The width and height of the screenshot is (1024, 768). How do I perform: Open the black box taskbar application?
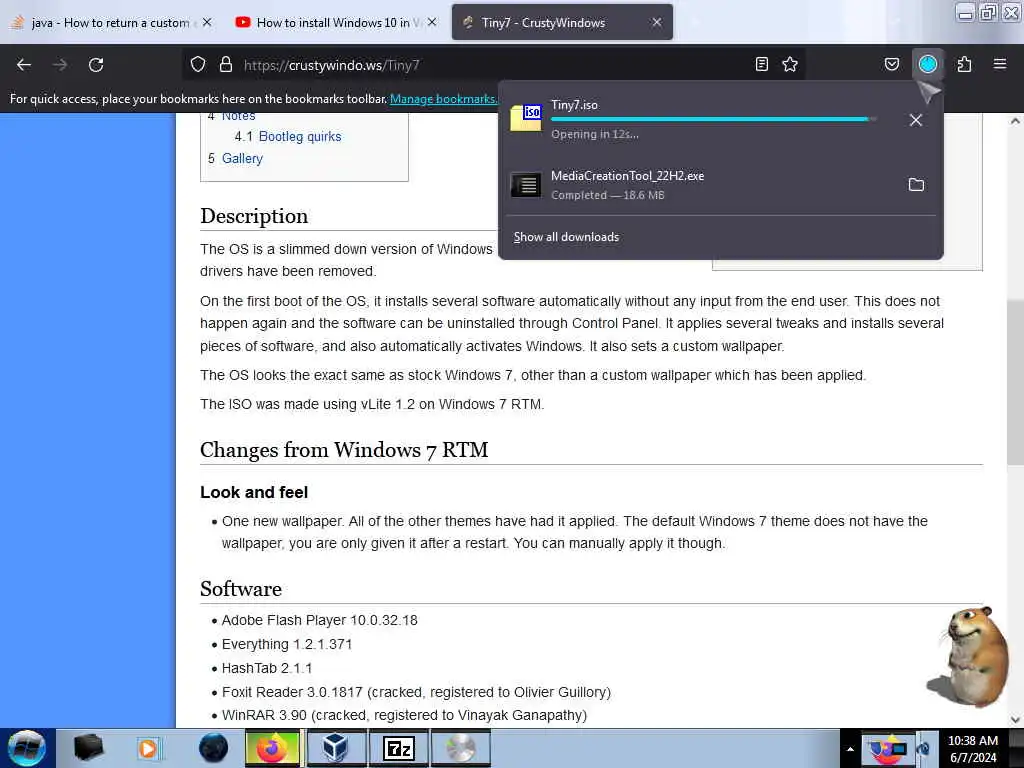point(88,748)
